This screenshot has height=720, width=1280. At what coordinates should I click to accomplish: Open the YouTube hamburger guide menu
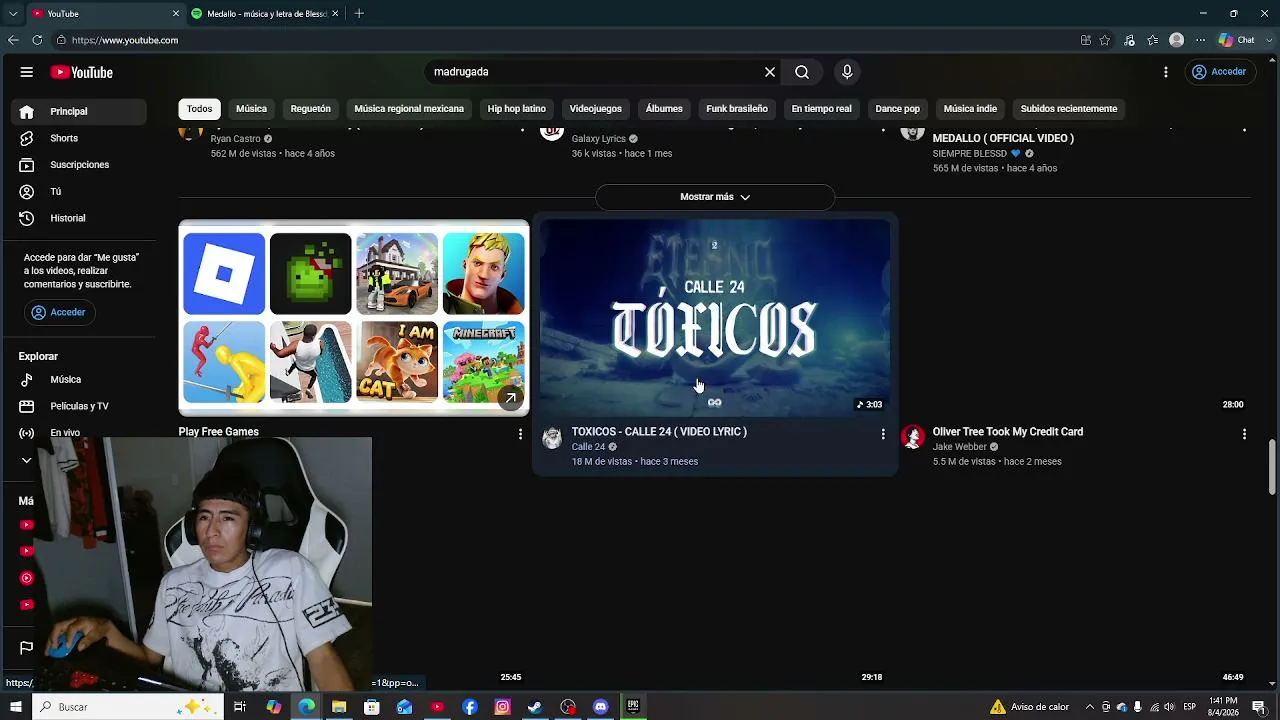point(27,72)
